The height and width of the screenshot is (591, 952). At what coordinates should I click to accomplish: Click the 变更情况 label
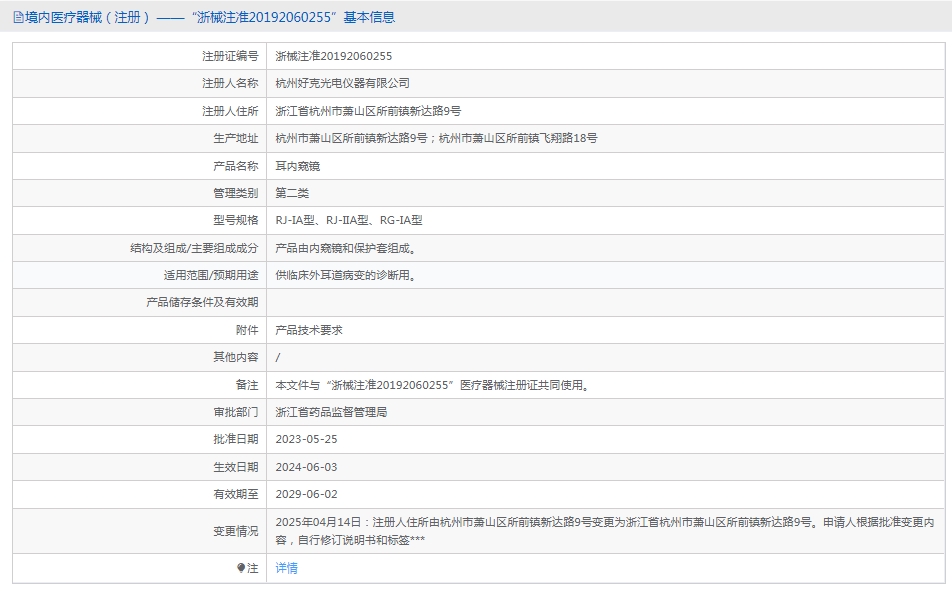point(236,531)
